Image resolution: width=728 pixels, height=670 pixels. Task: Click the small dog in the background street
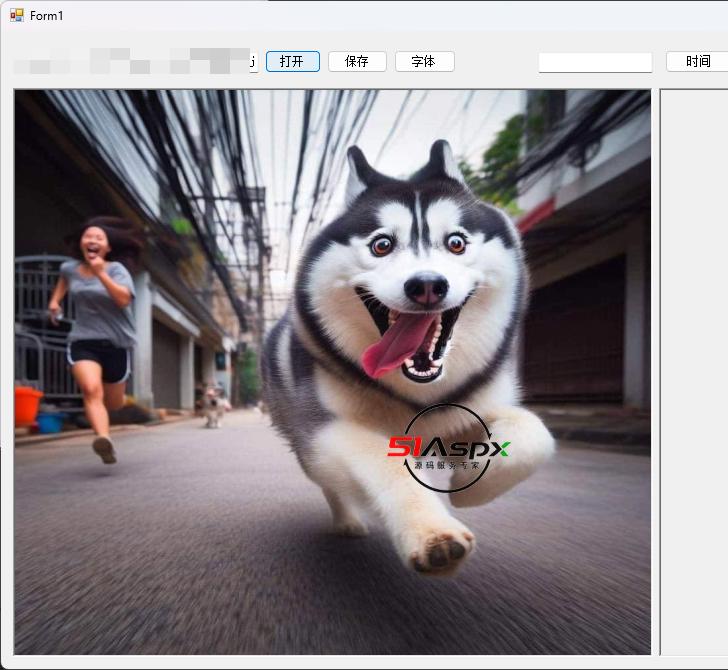click(x=212, y=403)
